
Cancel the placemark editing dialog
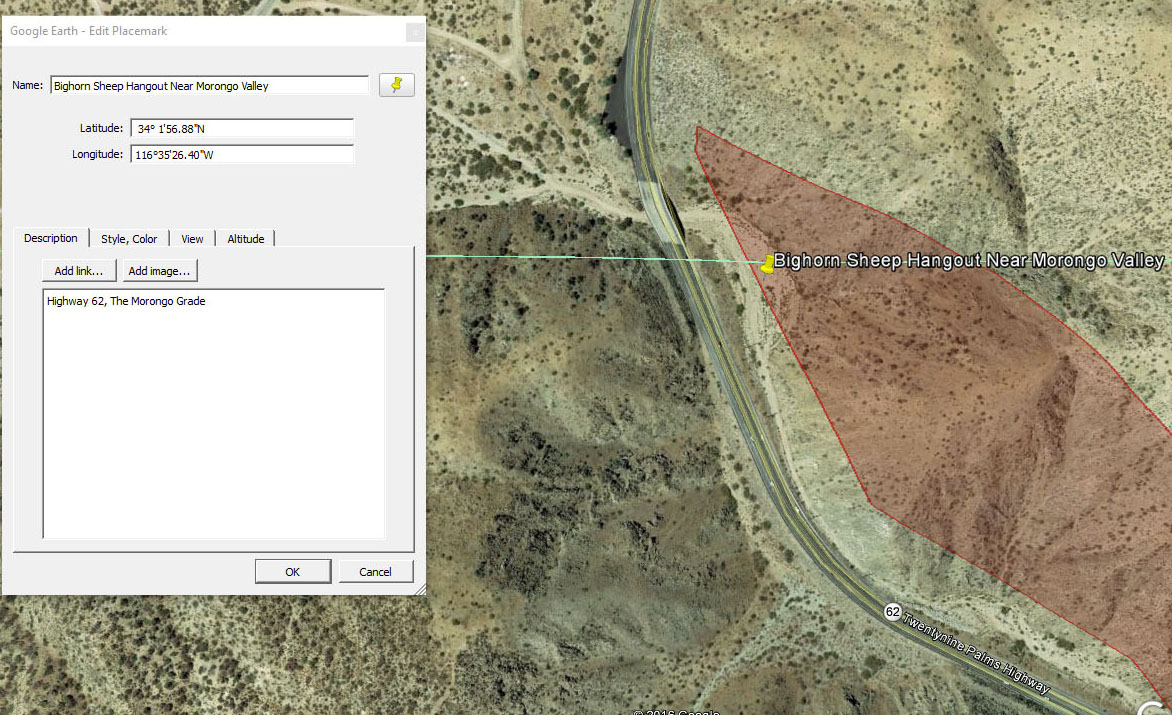point(375,571)
